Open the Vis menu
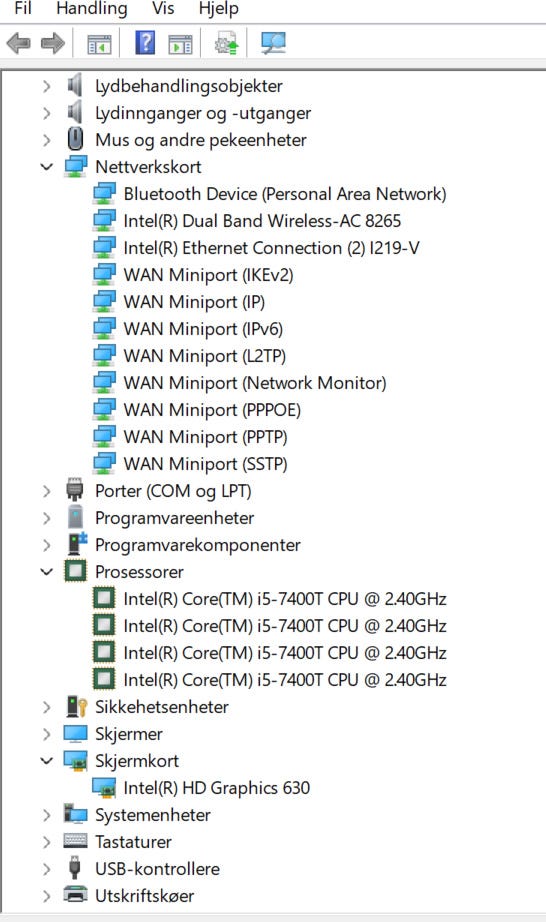This screenshot has width=546, height=922. point(163,9)
